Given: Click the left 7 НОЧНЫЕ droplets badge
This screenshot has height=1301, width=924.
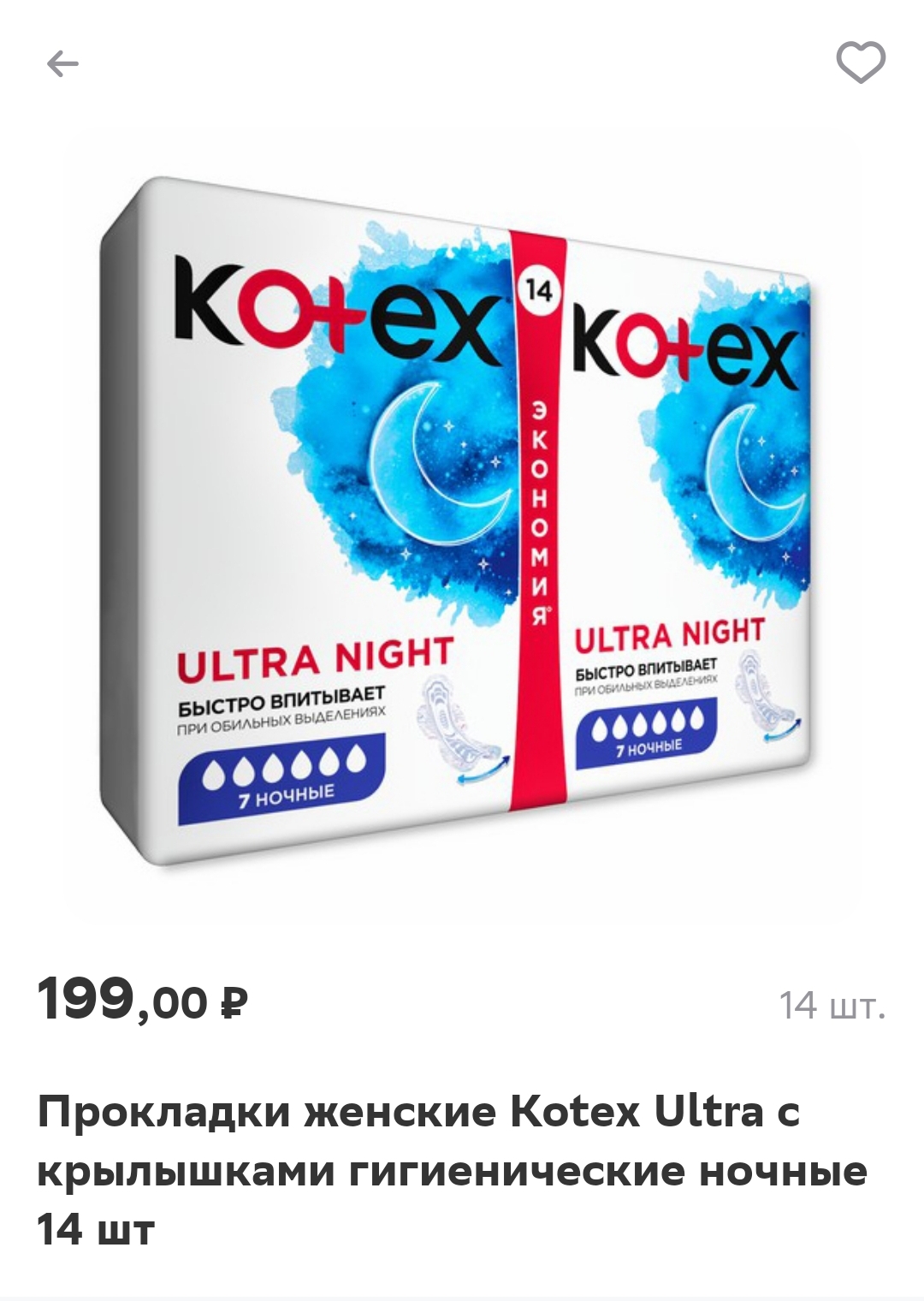Looking at the screenshot, I should 281,778.
